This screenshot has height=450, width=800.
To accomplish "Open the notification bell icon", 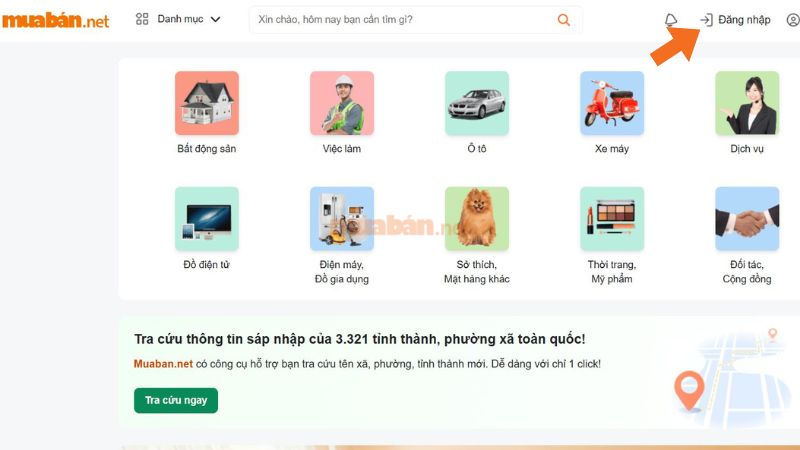I will (x=671, y=20).
